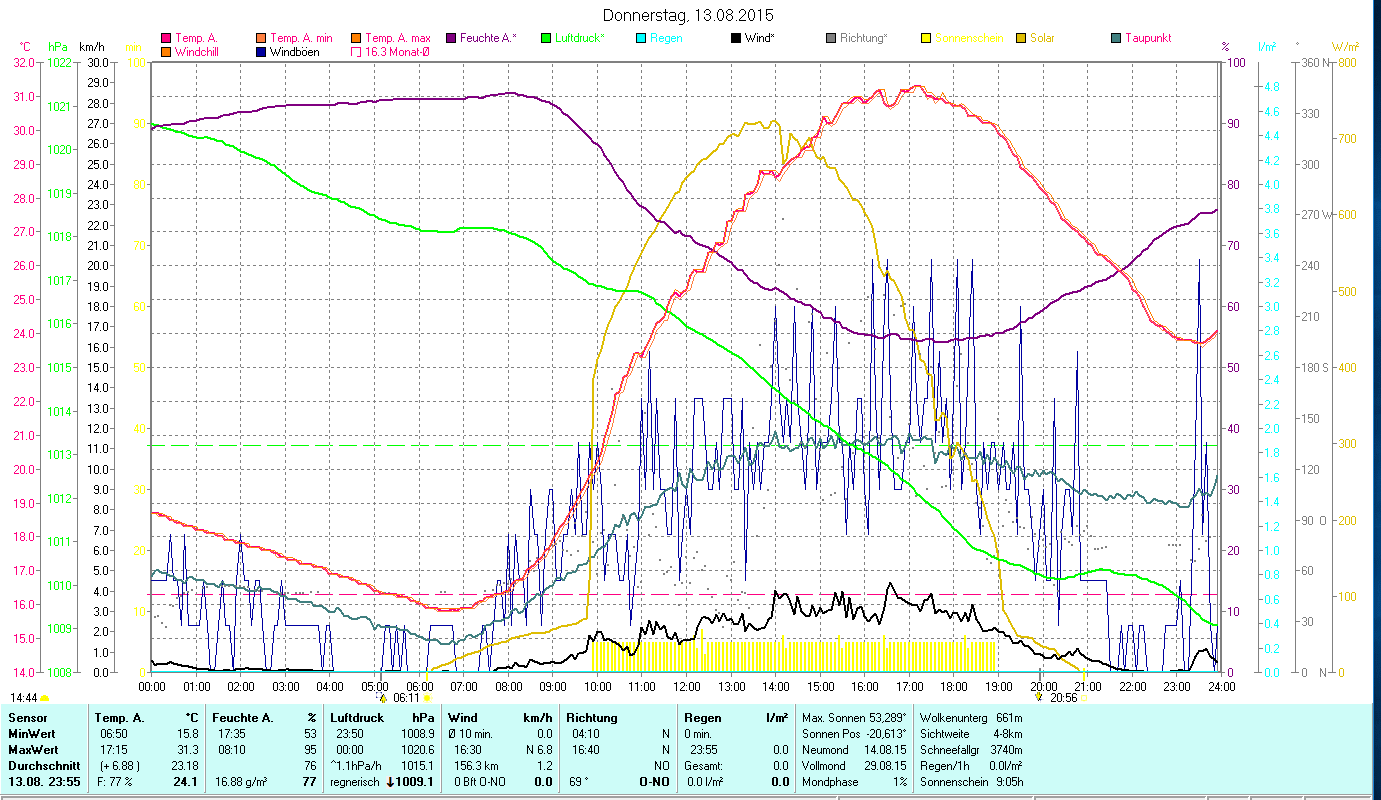Click the red pressure trend arrow beside 1009.1
The image size is (1381, 800).
pos(390,782)
